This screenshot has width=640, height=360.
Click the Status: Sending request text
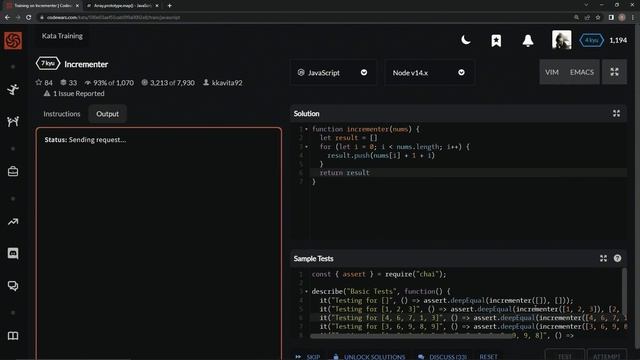[85, 140]
